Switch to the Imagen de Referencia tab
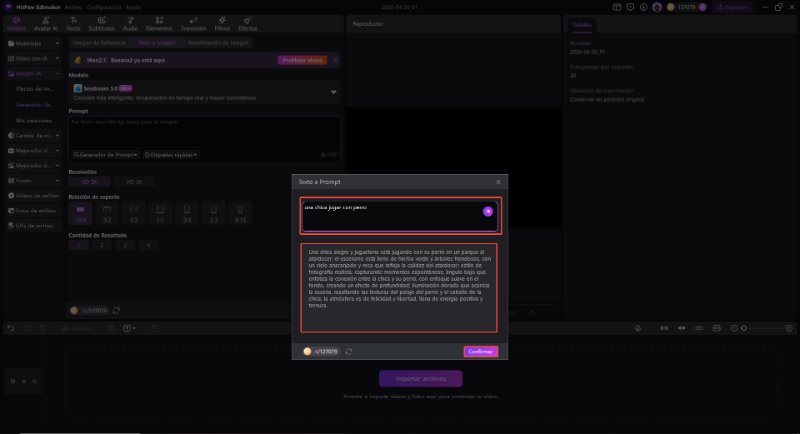Viewport: 800px width, 434px height. (99, 43)
